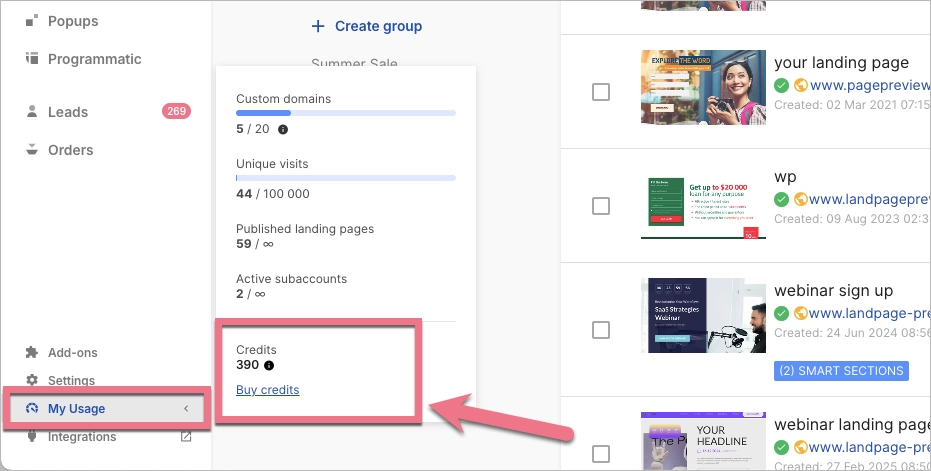Screen dimensions: 931x471
Task: Click the Buy credits link
Action: (267, 390)
